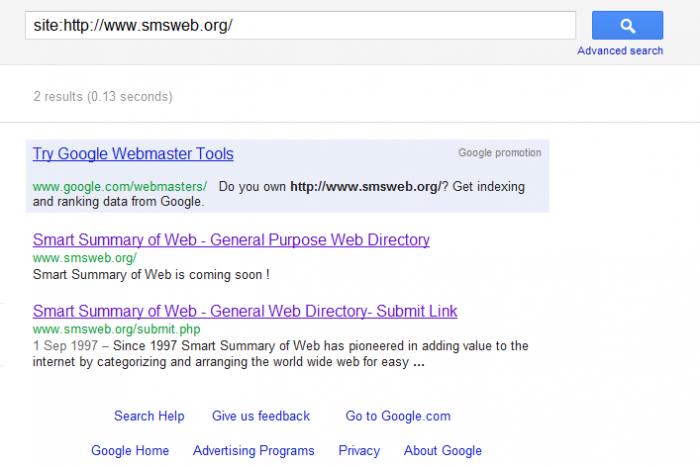Open the Web Directory Submit Link result
700x467 pixels.
click(x=245, y=311)
